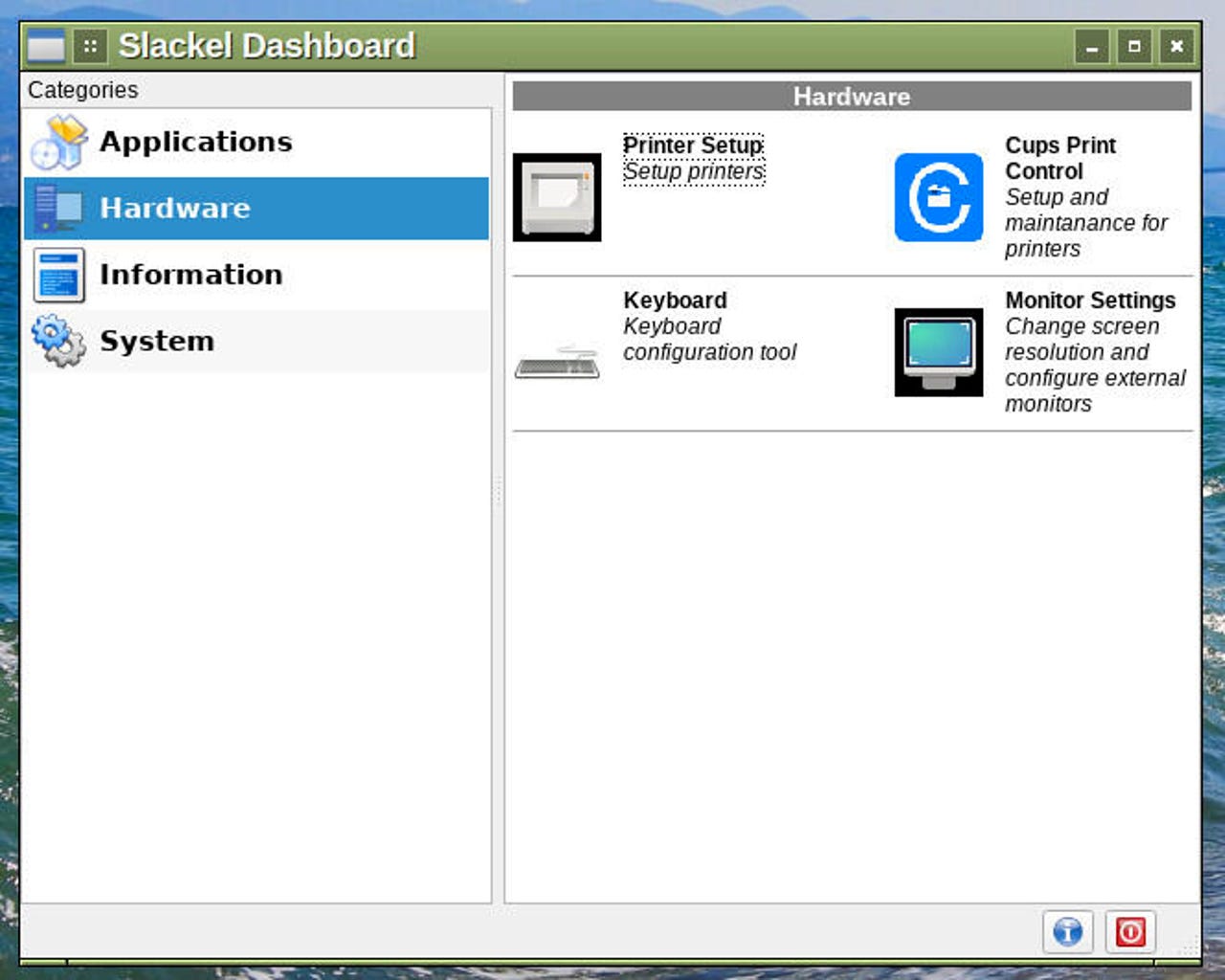Click the Cups Print Control title
This screenshot has height=980, width=1225.
pyautogui.click(x=1060, y=158)
